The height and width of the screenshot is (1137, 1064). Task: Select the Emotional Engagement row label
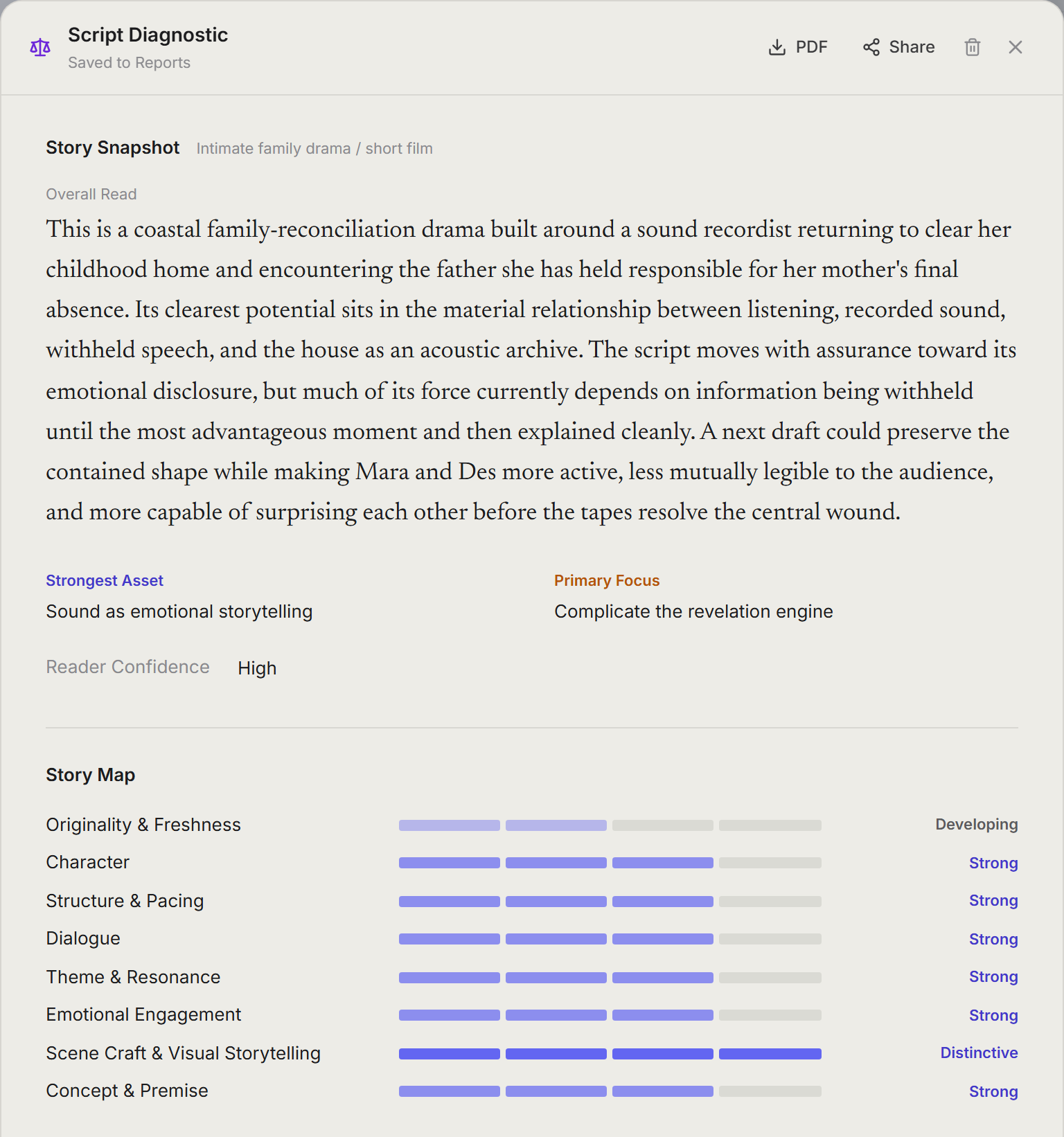point(143,1014)
